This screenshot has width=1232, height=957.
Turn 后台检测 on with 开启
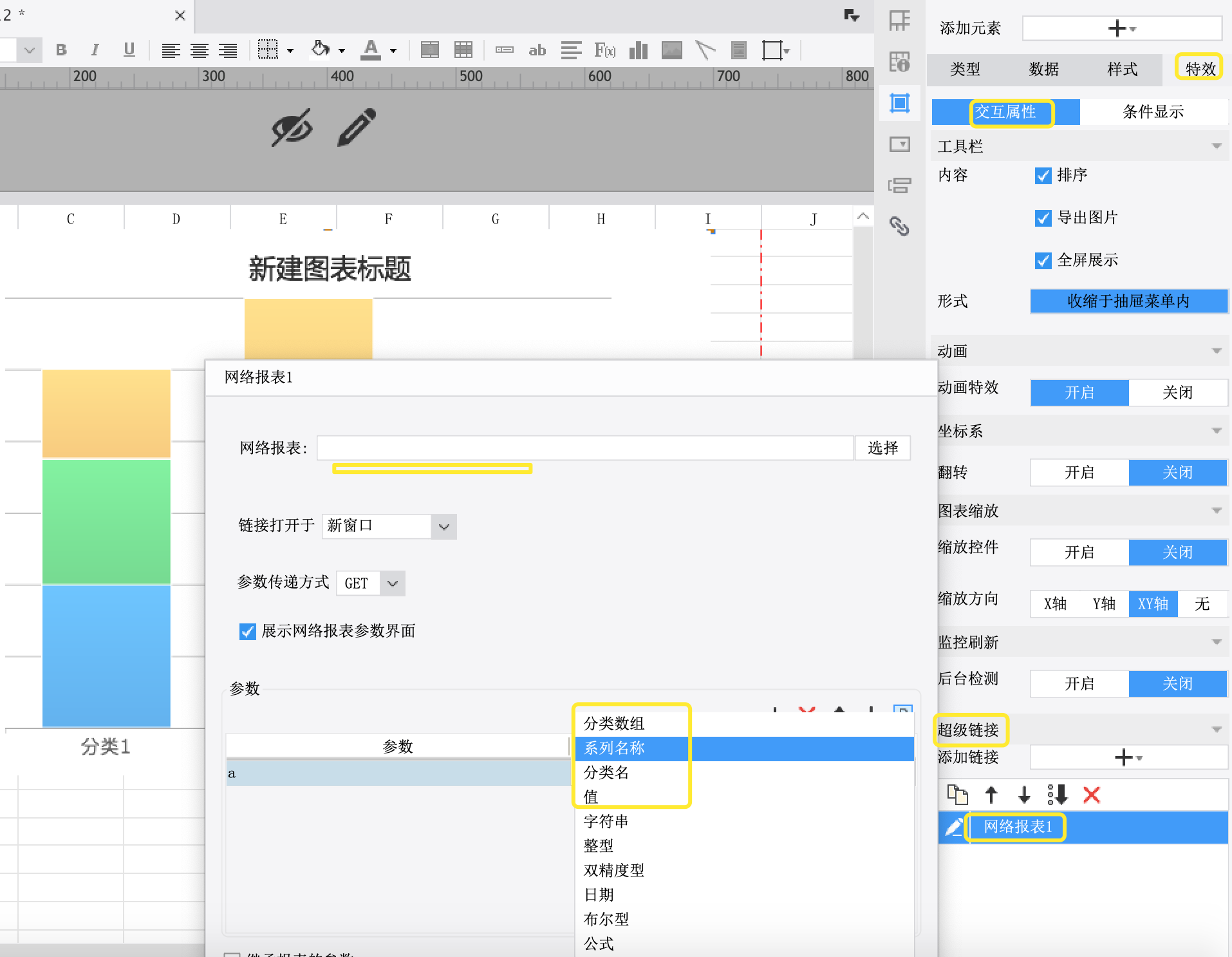pyautogui.click(x=1079, y=684)
